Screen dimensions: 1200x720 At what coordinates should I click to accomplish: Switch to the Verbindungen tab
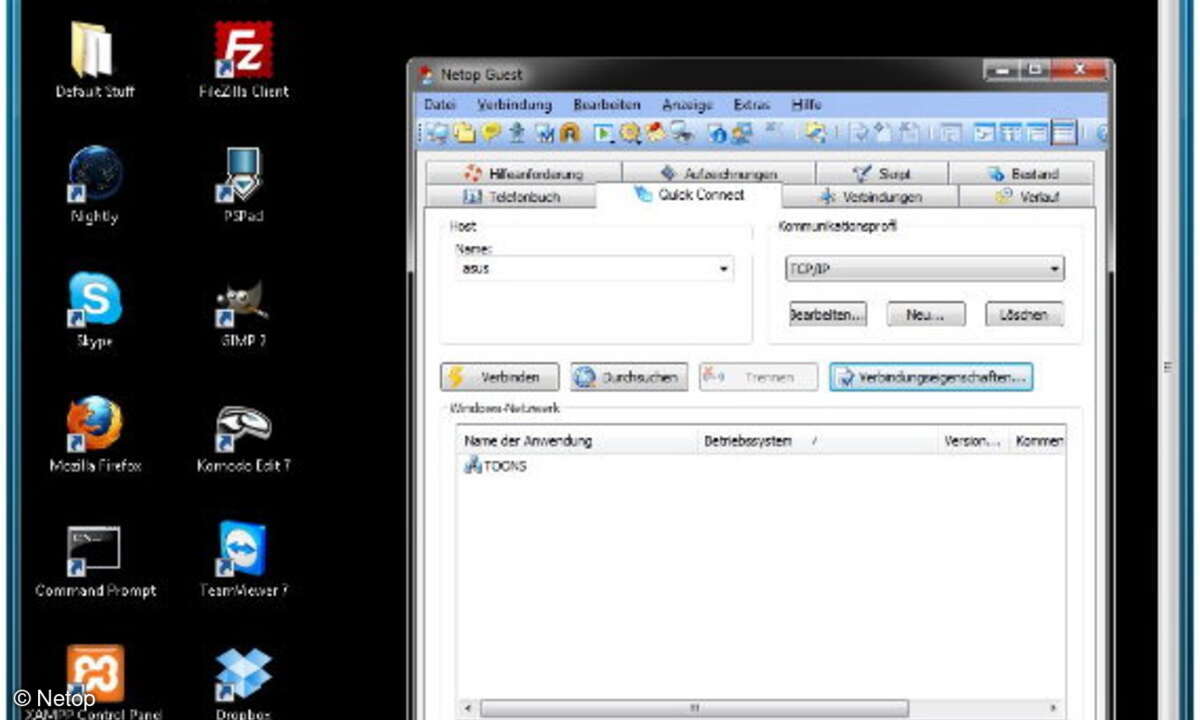(870, 197)
